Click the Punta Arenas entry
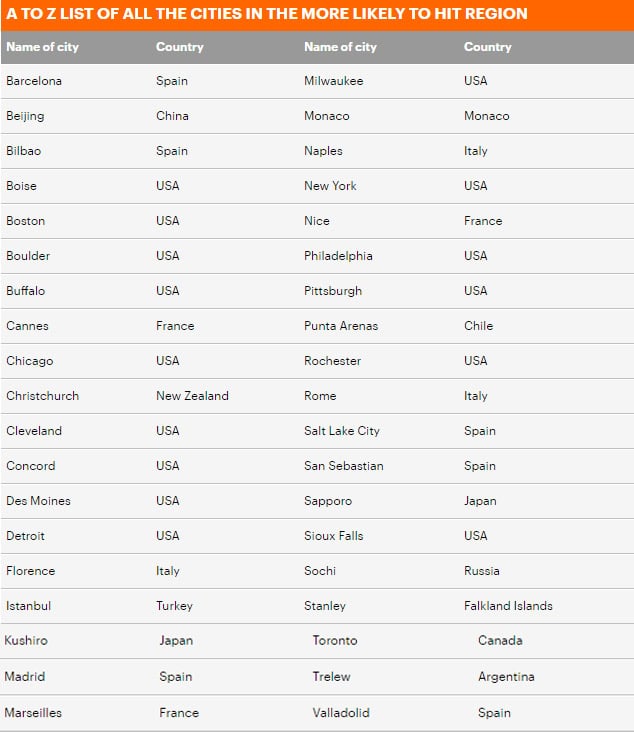 (x=341, y=326)
